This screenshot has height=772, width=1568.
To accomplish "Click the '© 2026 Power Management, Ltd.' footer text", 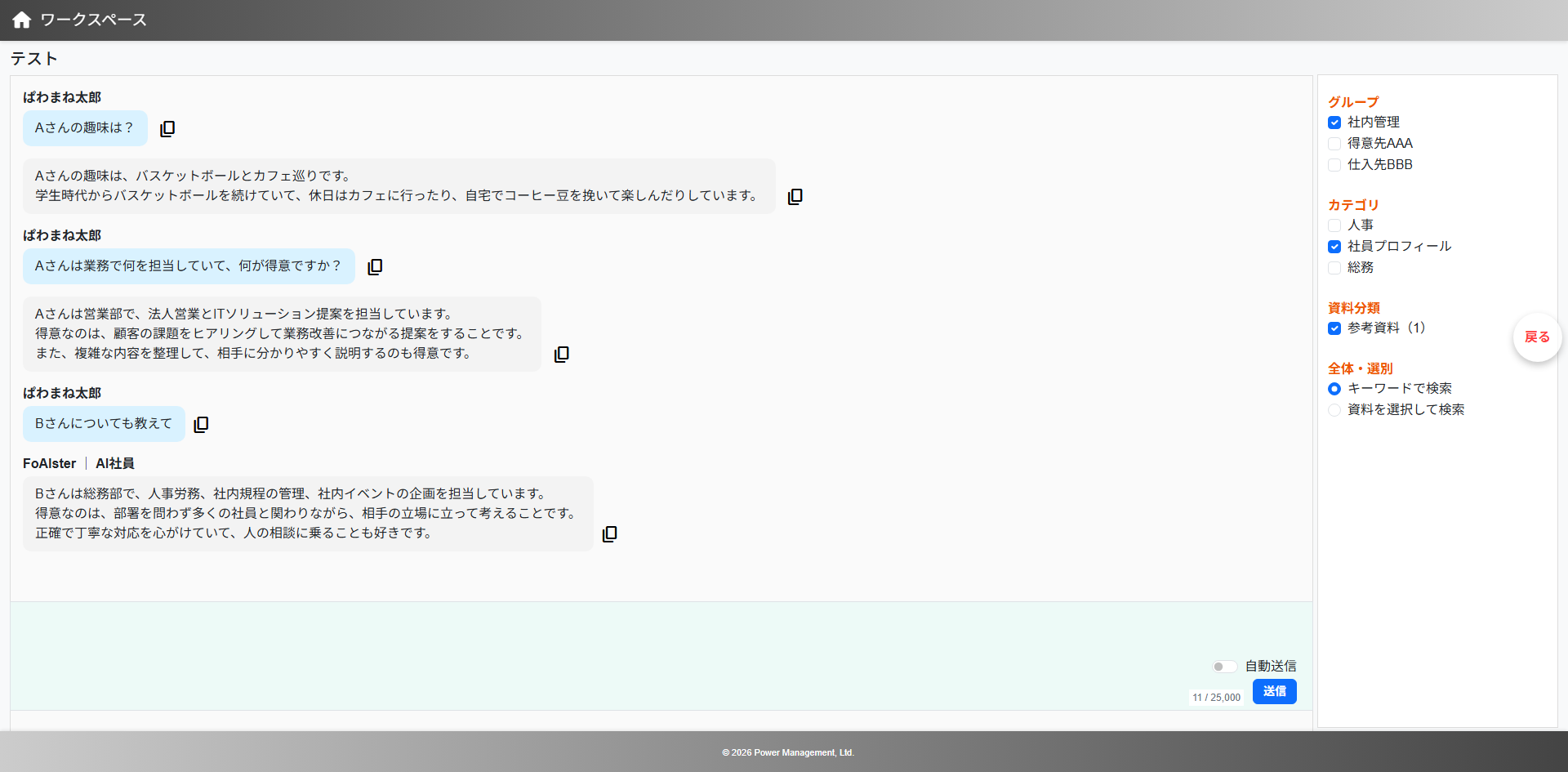I will (788, 752).
